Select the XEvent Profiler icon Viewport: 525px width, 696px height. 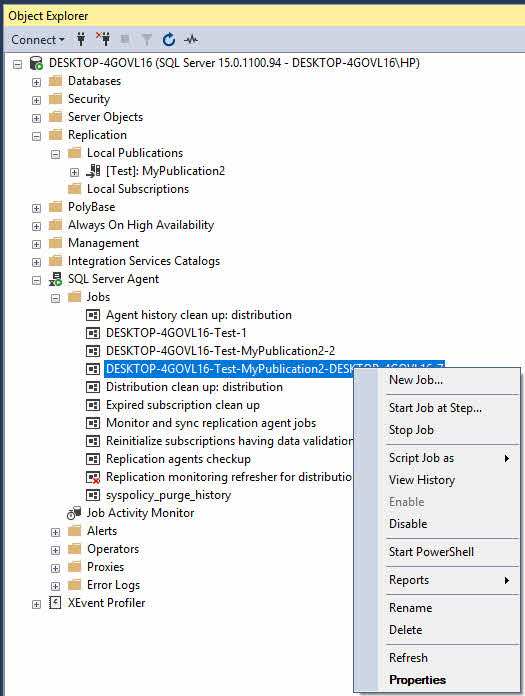click(x=55, y=603)
